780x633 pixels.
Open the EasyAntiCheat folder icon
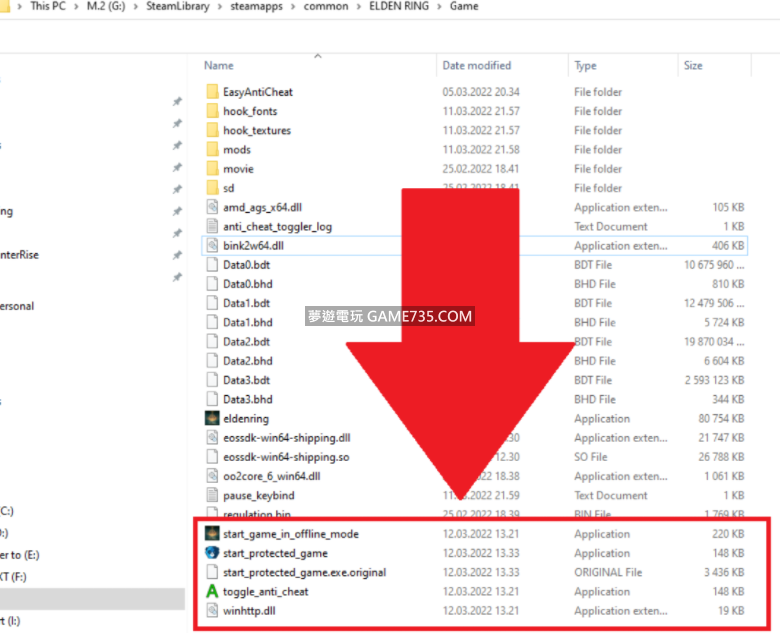pyautogui.click(x=212, y=92)
